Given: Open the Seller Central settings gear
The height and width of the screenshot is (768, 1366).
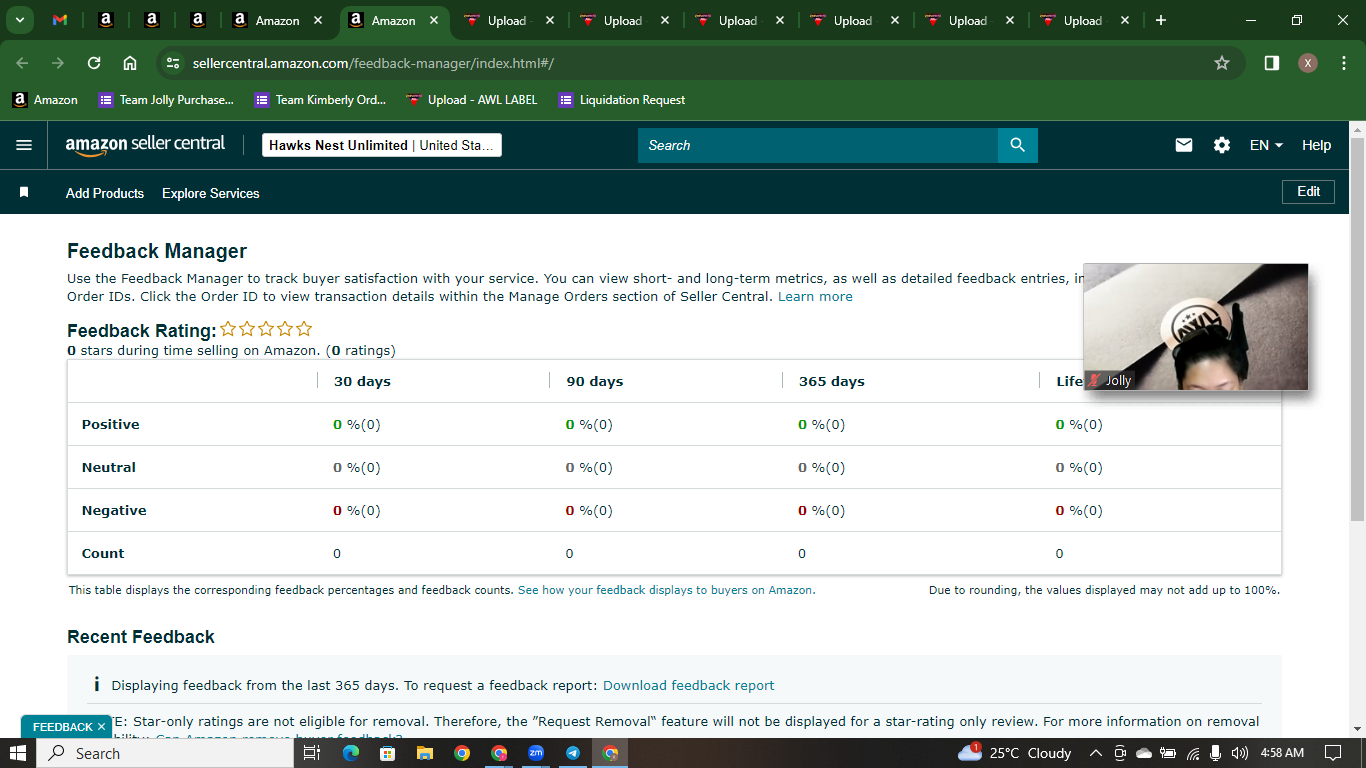Looking at the screenshot, I should pos(1222,145).
